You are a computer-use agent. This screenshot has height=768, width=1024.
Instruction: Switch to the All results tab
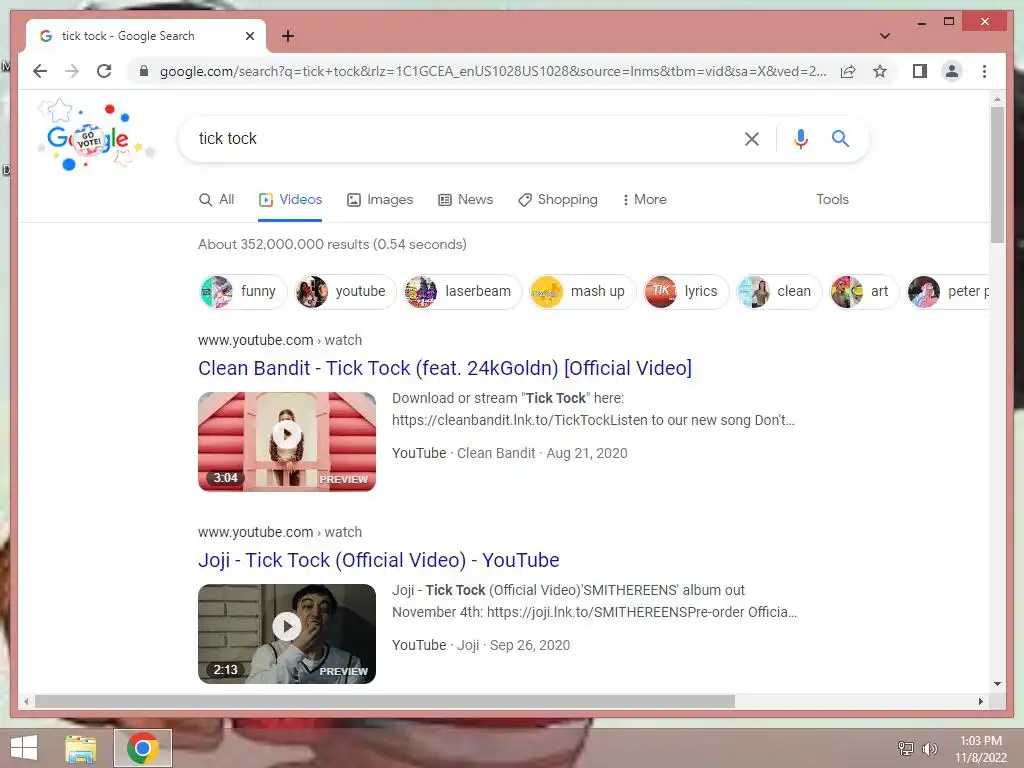pos(217,199)
